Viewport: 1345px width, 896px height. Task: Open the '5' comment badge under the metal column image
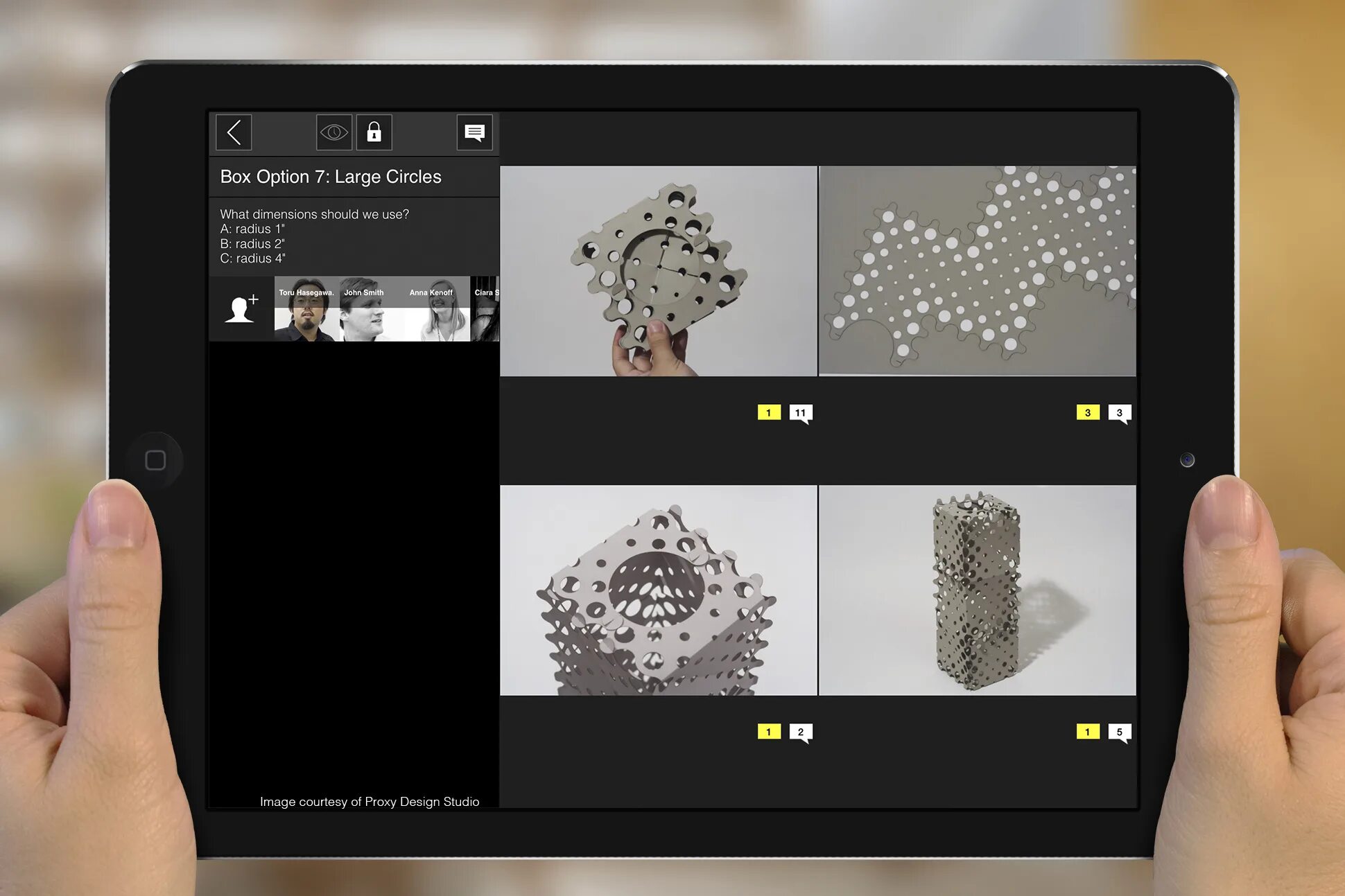click(1120, 731)
